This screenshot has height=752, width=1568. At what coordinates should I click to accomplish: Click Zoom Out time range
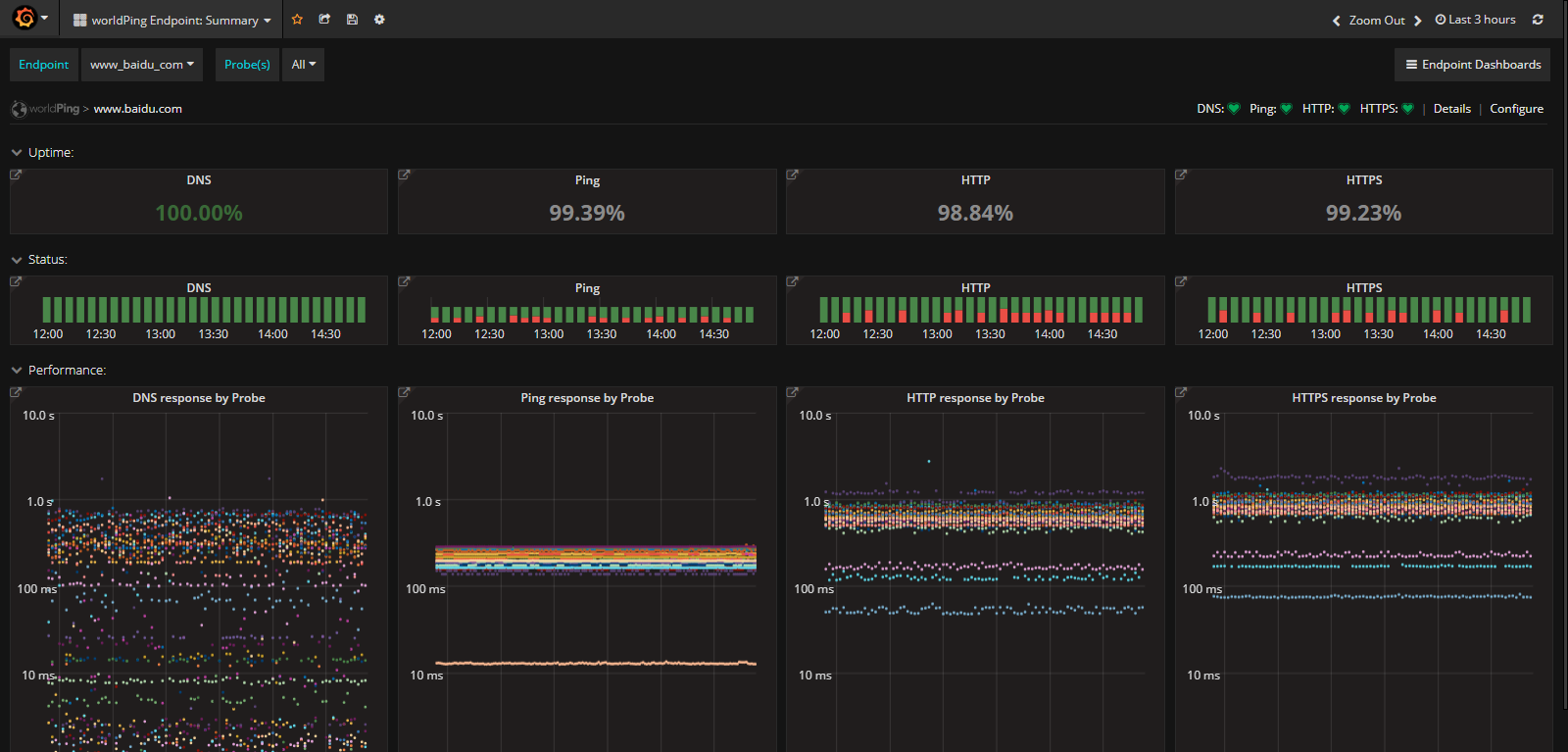point(1376,21)
